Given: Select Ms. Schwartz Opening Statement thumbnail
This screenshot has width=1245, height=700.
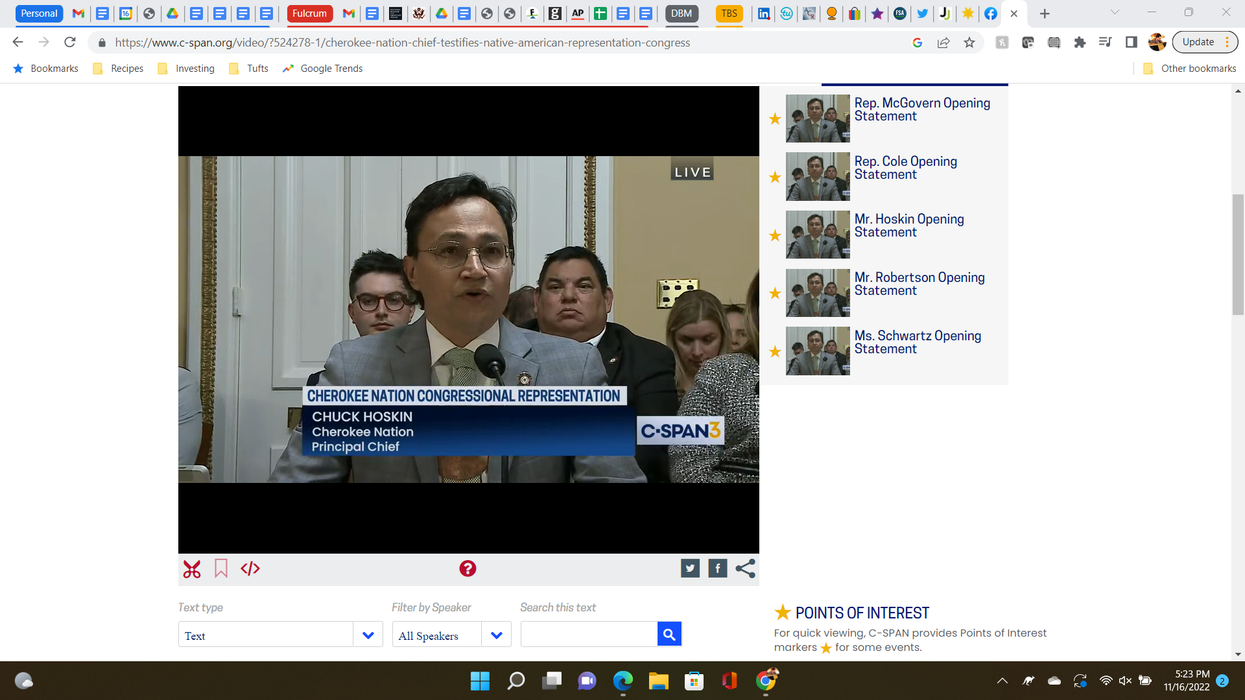Looking at the screenshot, I should [817, 351].
